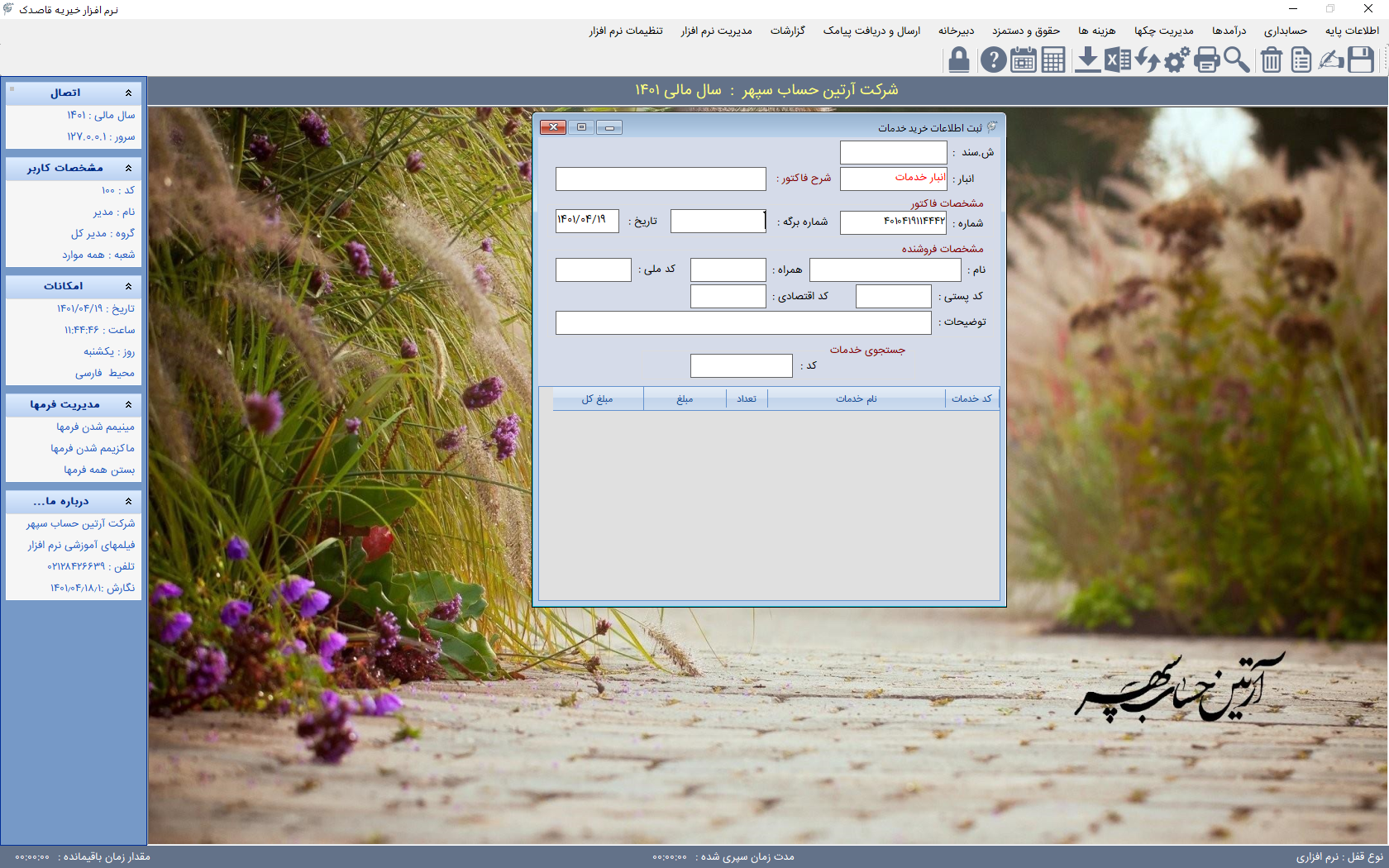Collapse the اتصال sidebar panel
1389x868 pixels.
pos(128,93)
